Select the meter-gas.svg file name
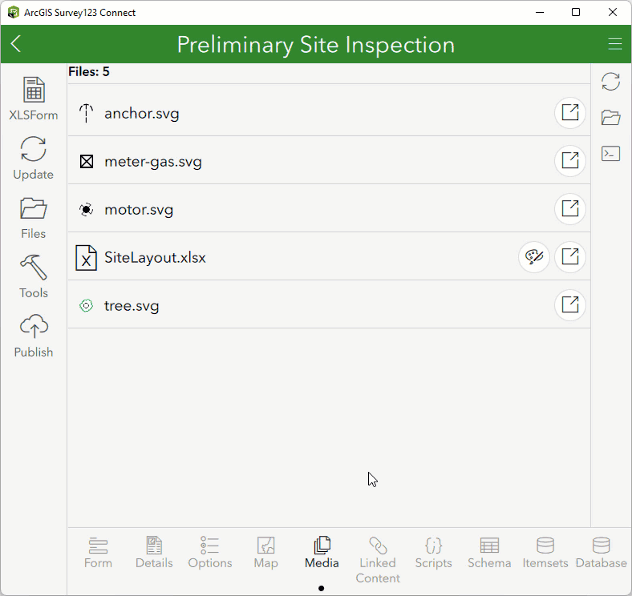The image size is (632, 596). pos(153,162)
